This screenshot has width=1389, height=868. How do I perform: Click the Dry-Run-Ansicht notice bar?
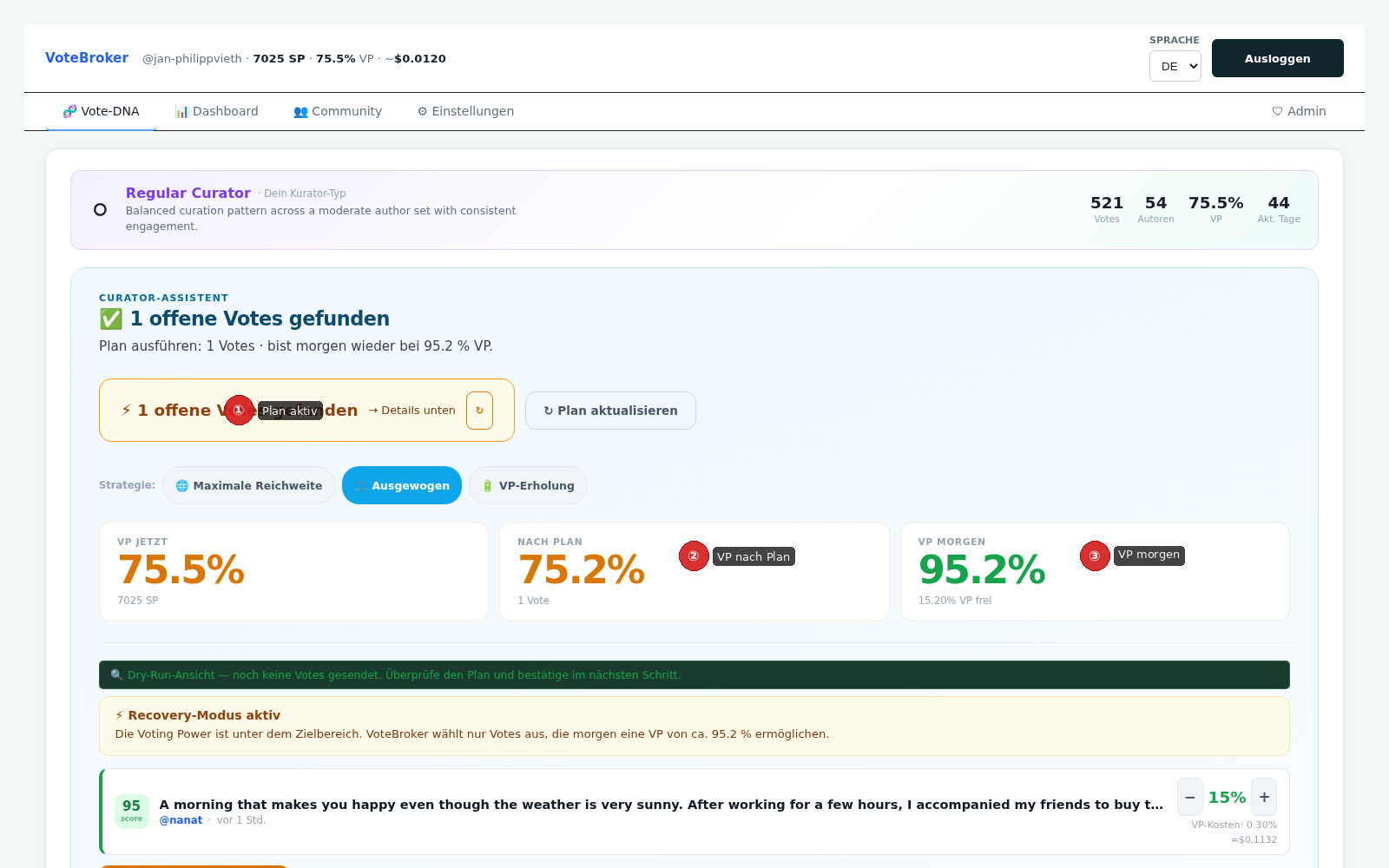[x=694, y=674]
